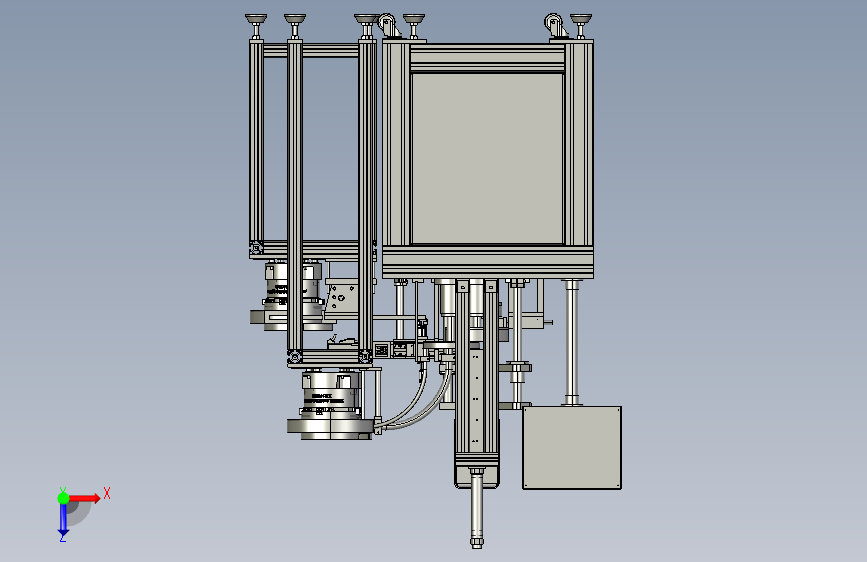The image size is (867, 562).
Task: Click the blue Z axis arrow of triad
Action: pyautogui.click(x=63, y=520)
